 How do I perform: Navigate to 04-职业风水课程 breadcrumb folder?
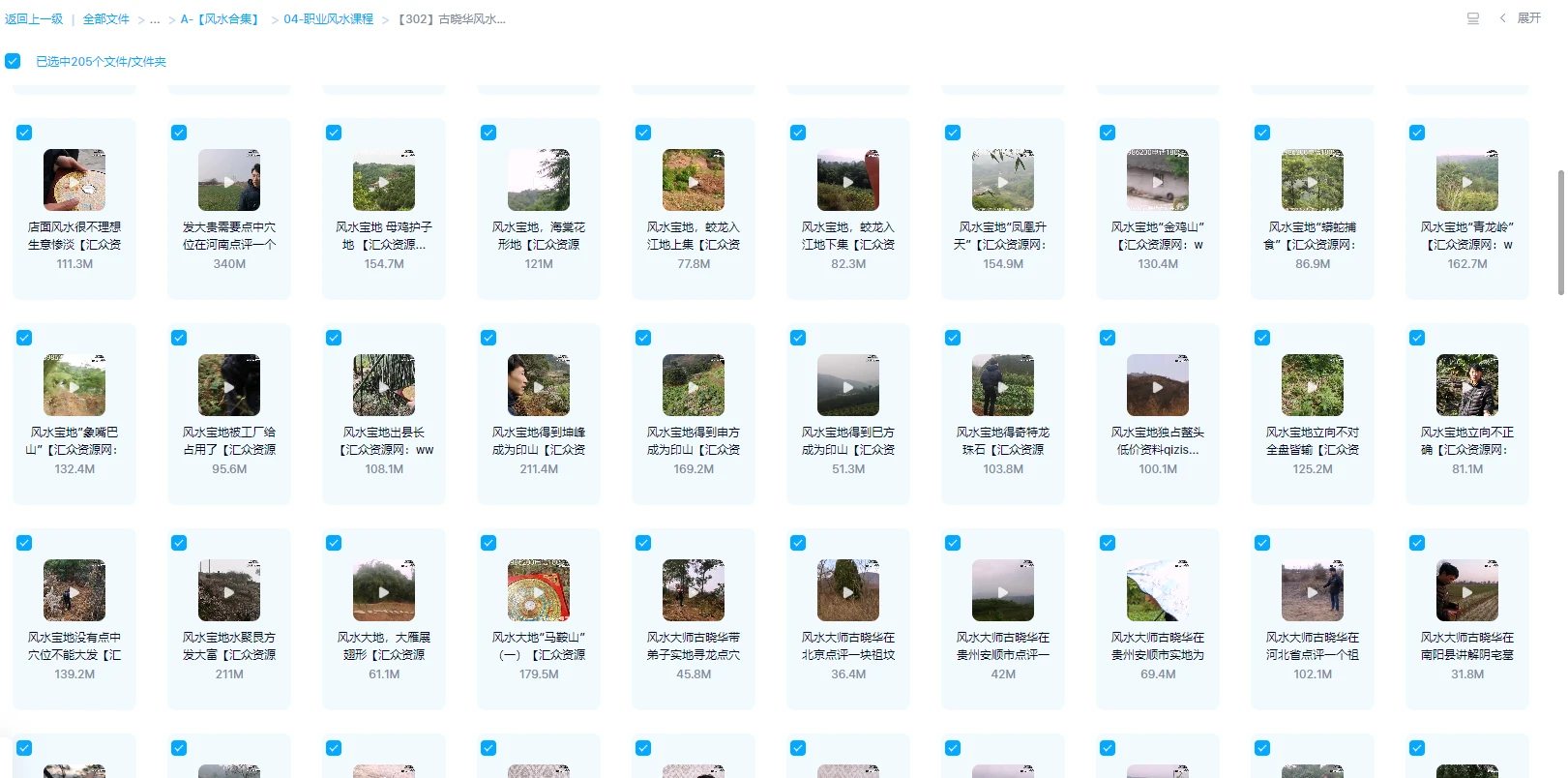[x=329, y=19]
